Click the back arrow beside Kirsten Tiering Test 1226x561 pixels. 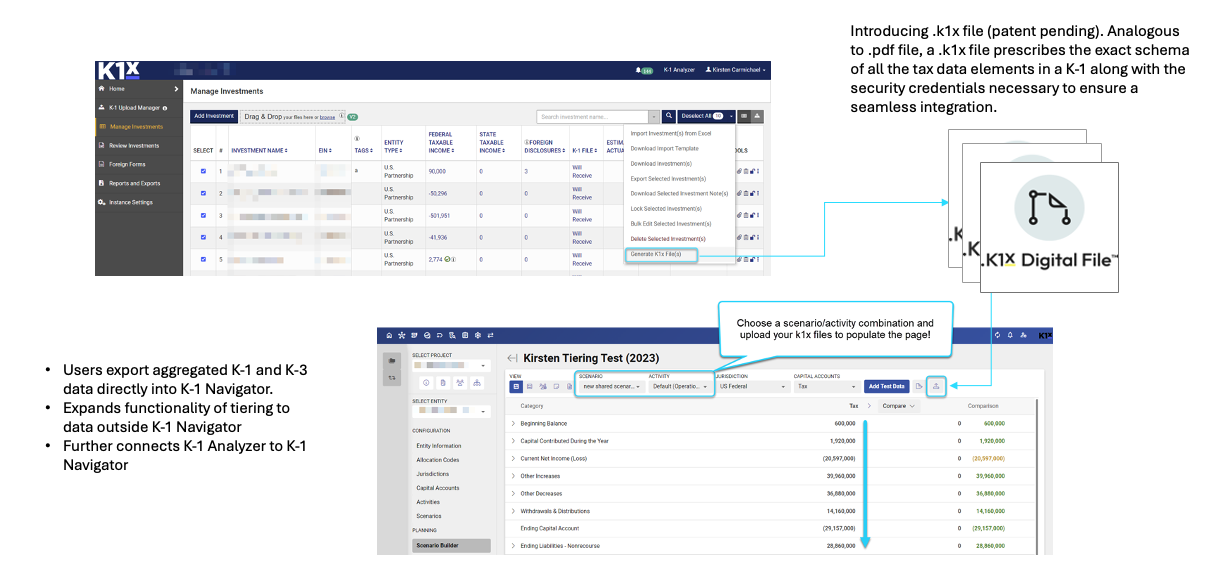coord(512,358)
